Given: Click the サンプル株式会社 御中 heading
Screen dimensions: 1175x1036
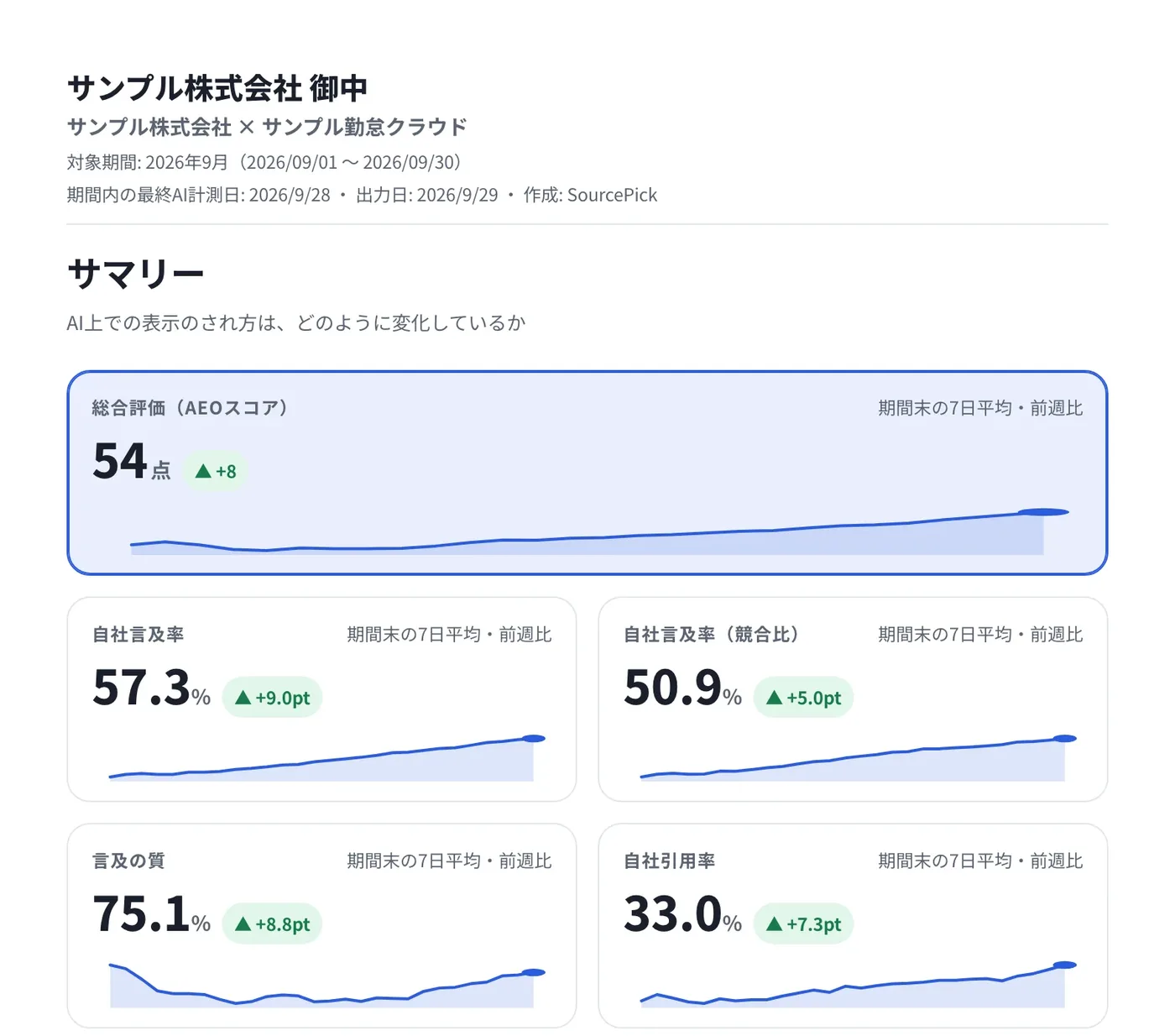Looking at the screenshot, I should pos(217,88).
